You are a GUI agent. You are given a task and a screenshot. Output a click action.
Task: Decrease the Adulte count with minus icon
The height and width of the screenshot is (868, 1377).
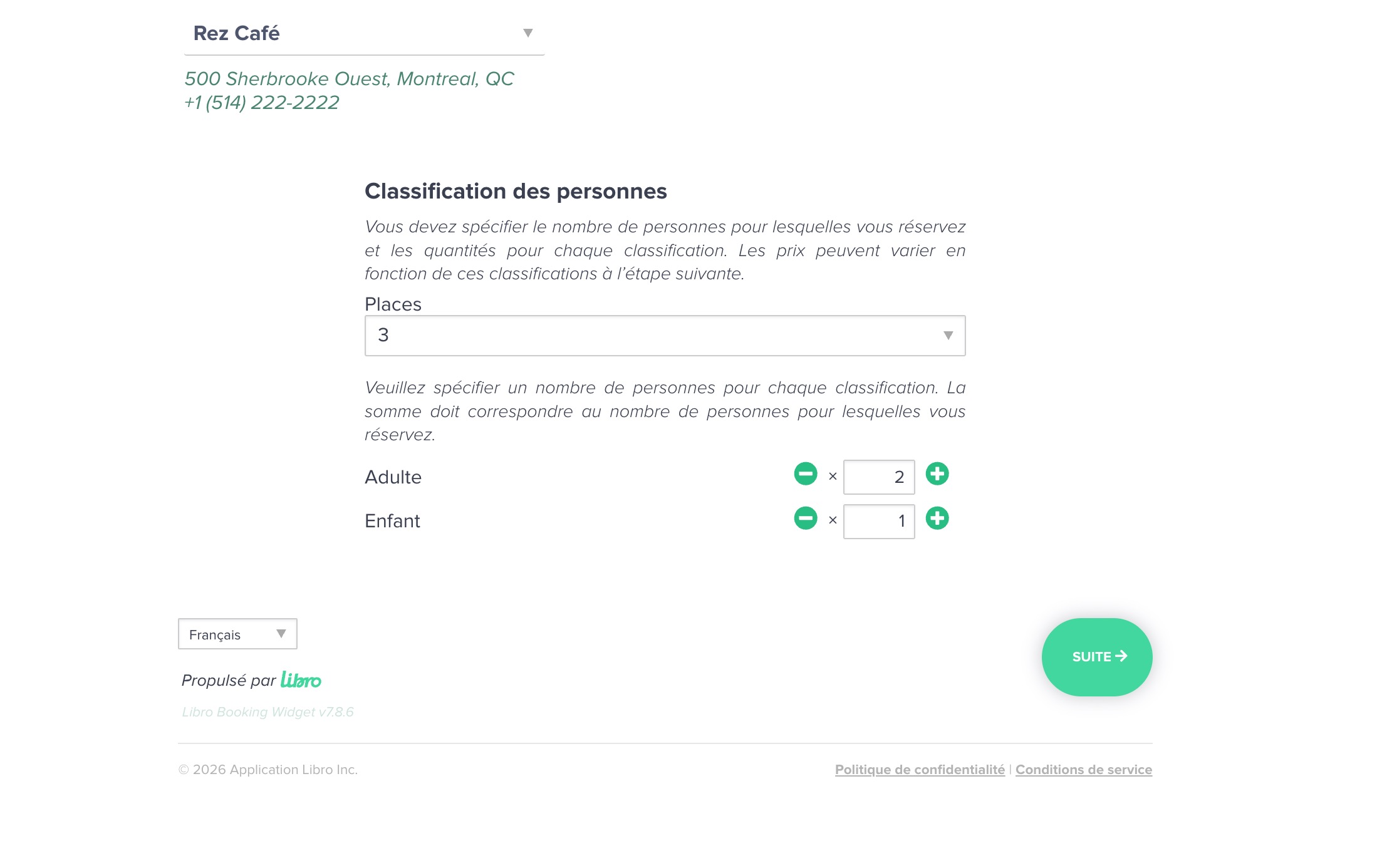(x=806, y=474)
